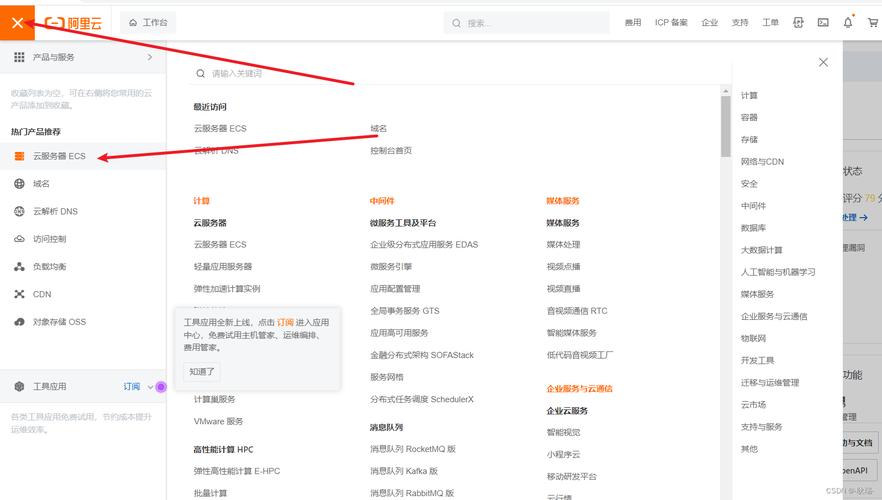Expand the chevron next to 订阅
882x500 pixels.
pyautogui.click(x=150, y=387)
